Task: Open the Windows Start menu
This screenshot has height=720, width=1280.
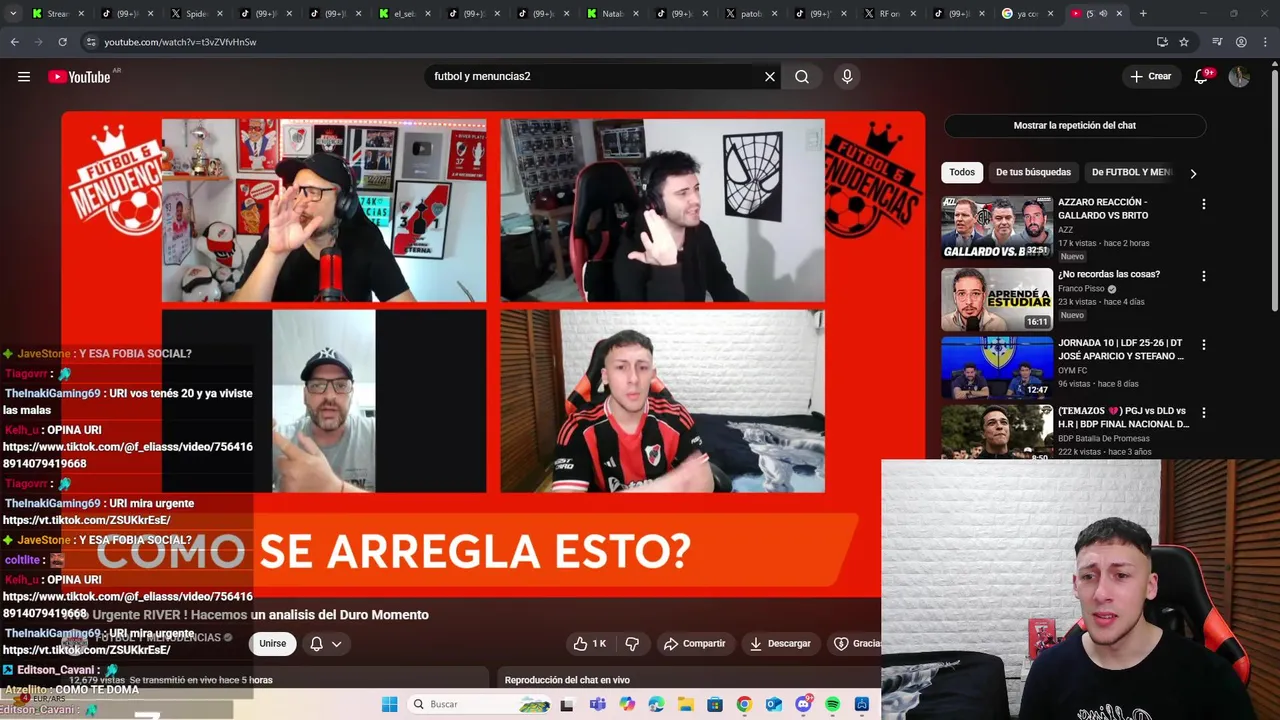Action: pos(390,705)
